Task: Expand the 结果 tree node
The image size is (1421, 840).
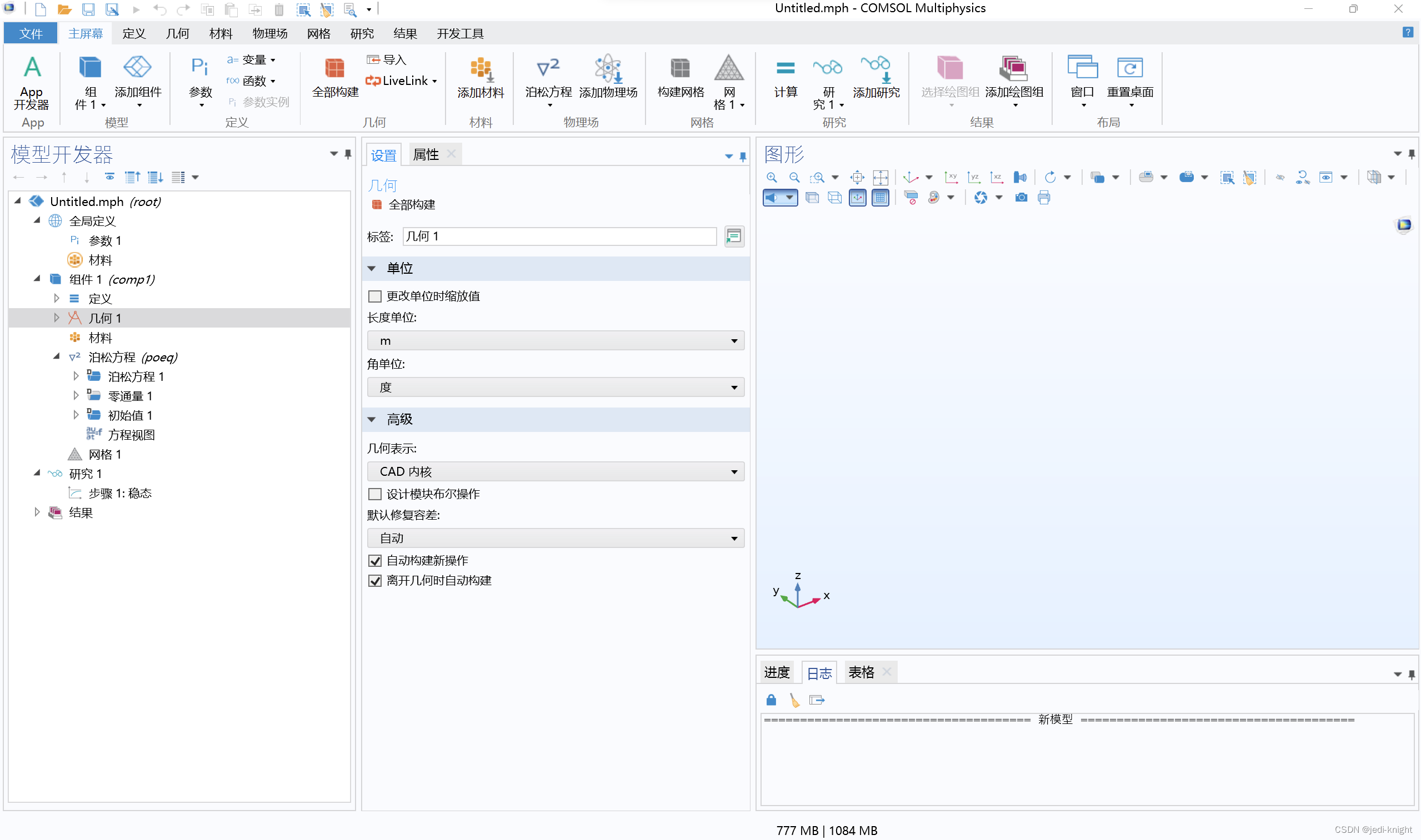Action: tap(37, 512)
